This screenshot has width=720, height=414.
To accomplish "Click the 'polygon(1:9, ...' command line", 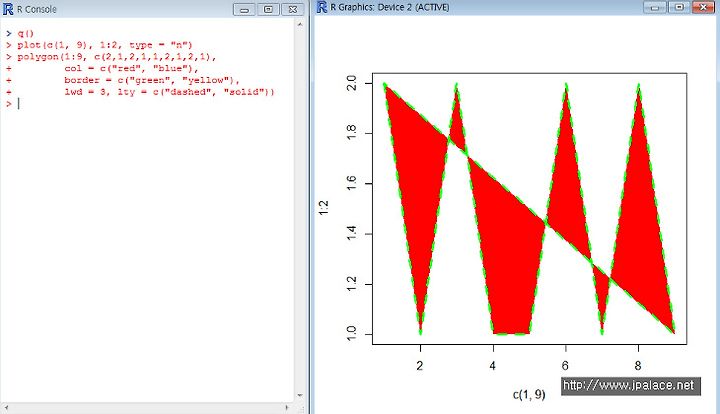I will 117,56.
